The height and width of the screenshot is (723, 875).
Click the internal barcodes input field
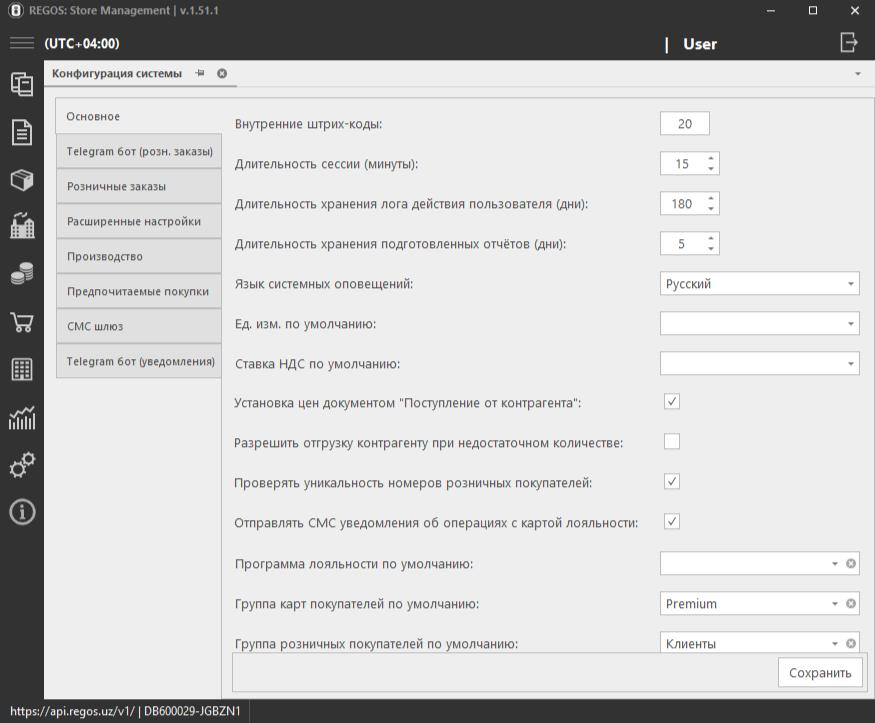click(x=684, y=124)
